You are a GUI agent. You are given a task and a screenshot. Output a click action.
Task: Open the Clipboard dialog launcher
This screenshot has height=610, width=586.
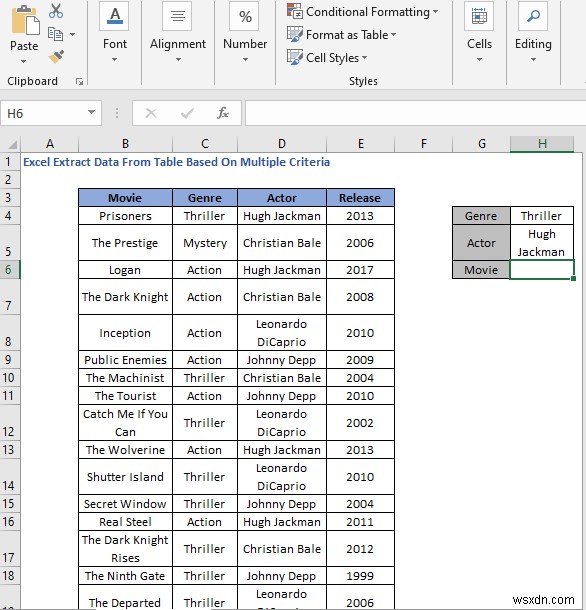click(79, 81)
